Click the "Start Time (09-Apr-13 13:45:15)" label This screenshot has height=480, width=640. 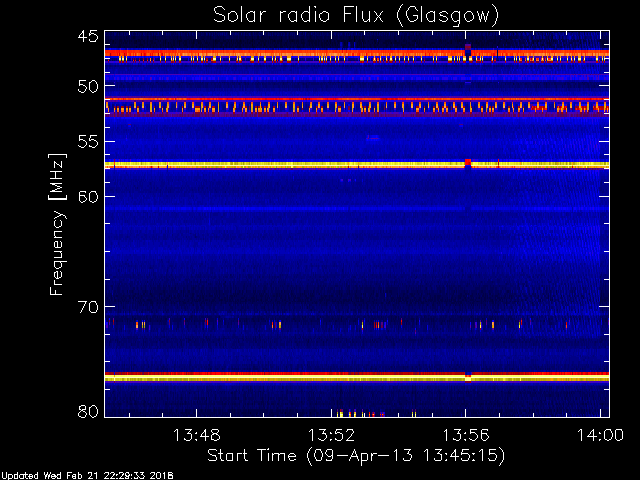pyautogui.click(x=356, y=456)
